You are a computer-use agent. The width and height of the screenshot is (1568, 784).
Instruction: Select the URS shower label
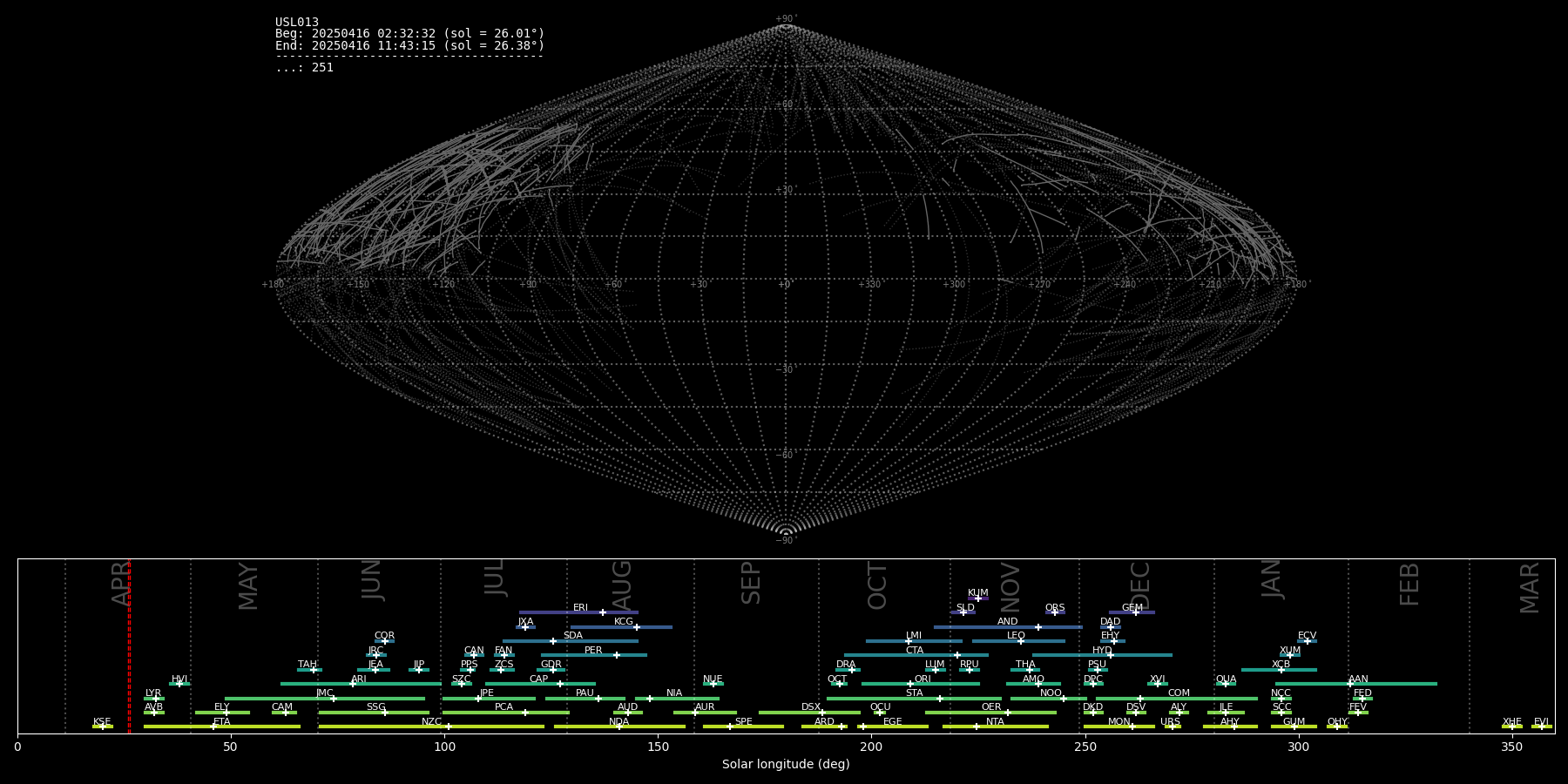point(1170,722)
